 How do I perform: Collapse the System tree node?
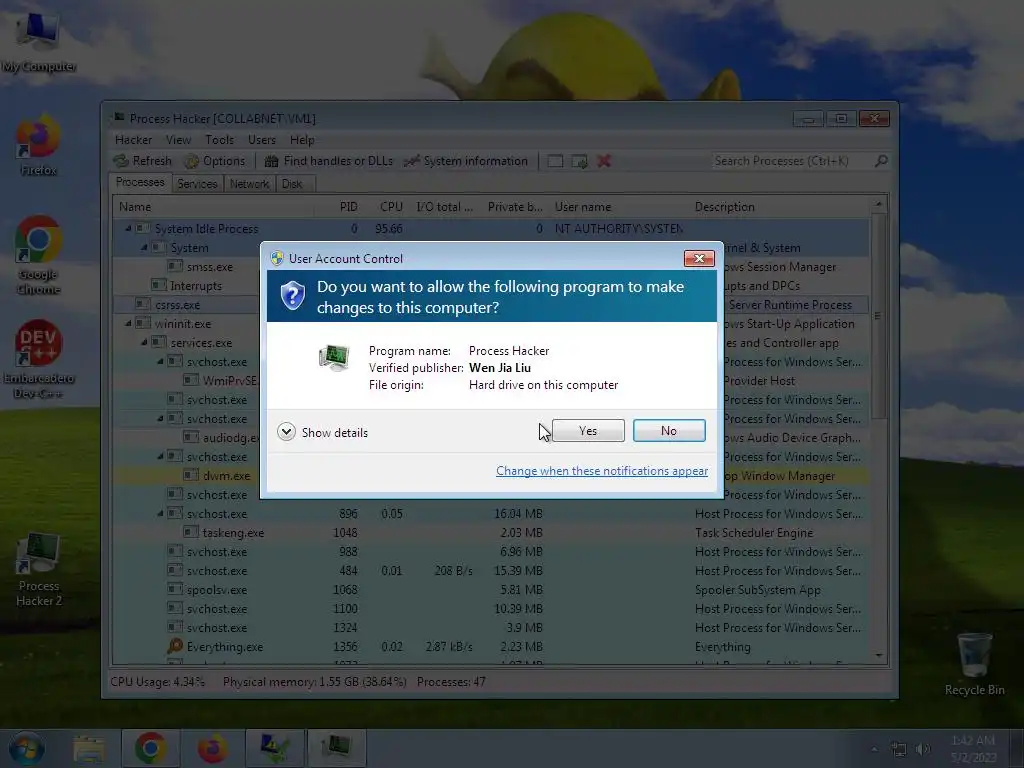coord(144,248)
